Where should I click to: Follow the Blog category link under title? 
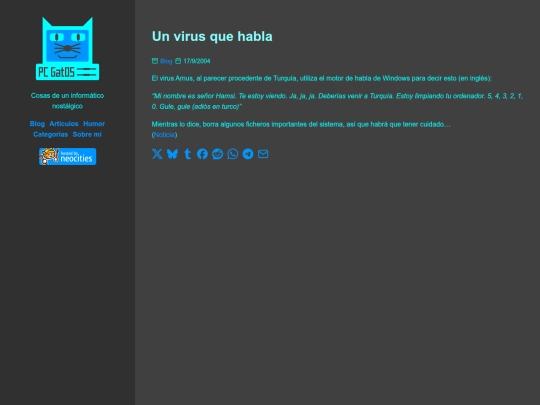[166, 61]
